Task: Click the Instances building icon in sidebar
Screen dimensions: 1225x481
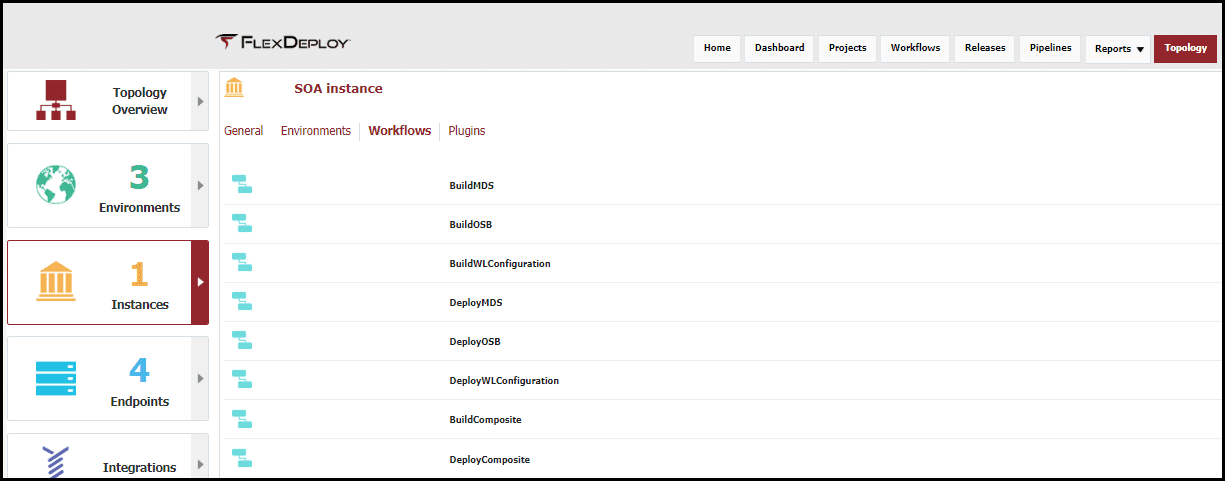Action: coord(56,282)
